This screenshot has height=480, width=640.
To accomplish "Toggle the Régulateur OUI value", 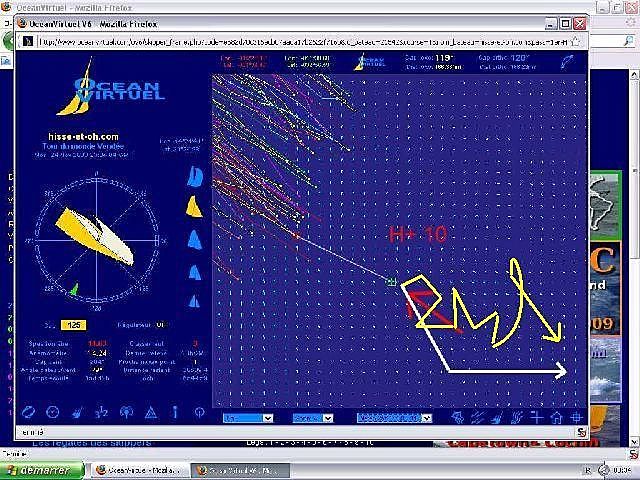I will pyautogui.click(x=160, y=325).
